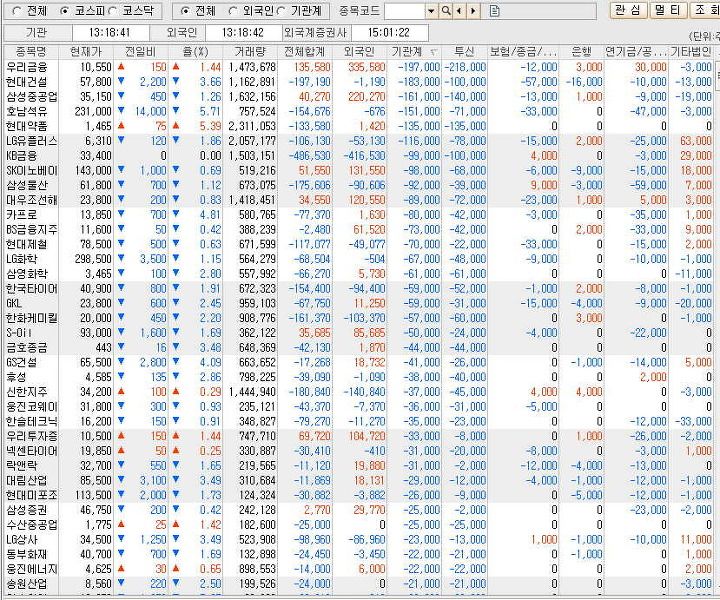Viewport: 720px width, 600px height.
Task: Select the 전체 market radio button
Action: point(17,11)
